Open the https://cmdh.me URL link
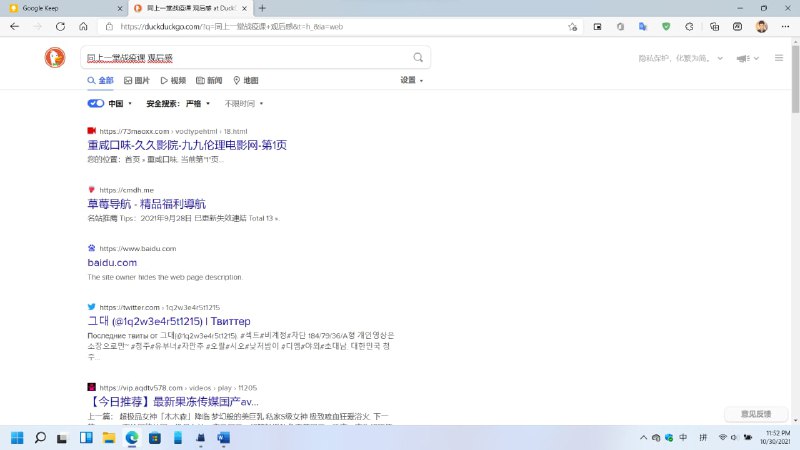Image resolution: width=800 pixels, height=450 pixels. pyautogui.click(x=127, y=190)
